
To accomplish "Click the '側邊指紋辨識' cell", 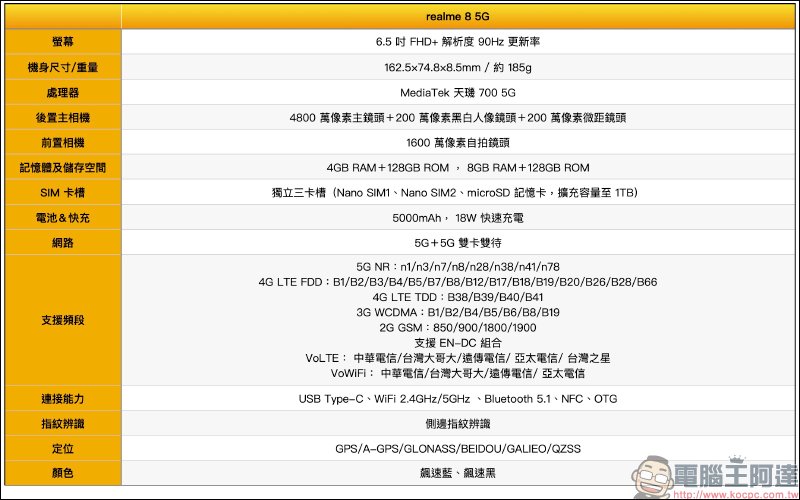I will click(458, 423).
